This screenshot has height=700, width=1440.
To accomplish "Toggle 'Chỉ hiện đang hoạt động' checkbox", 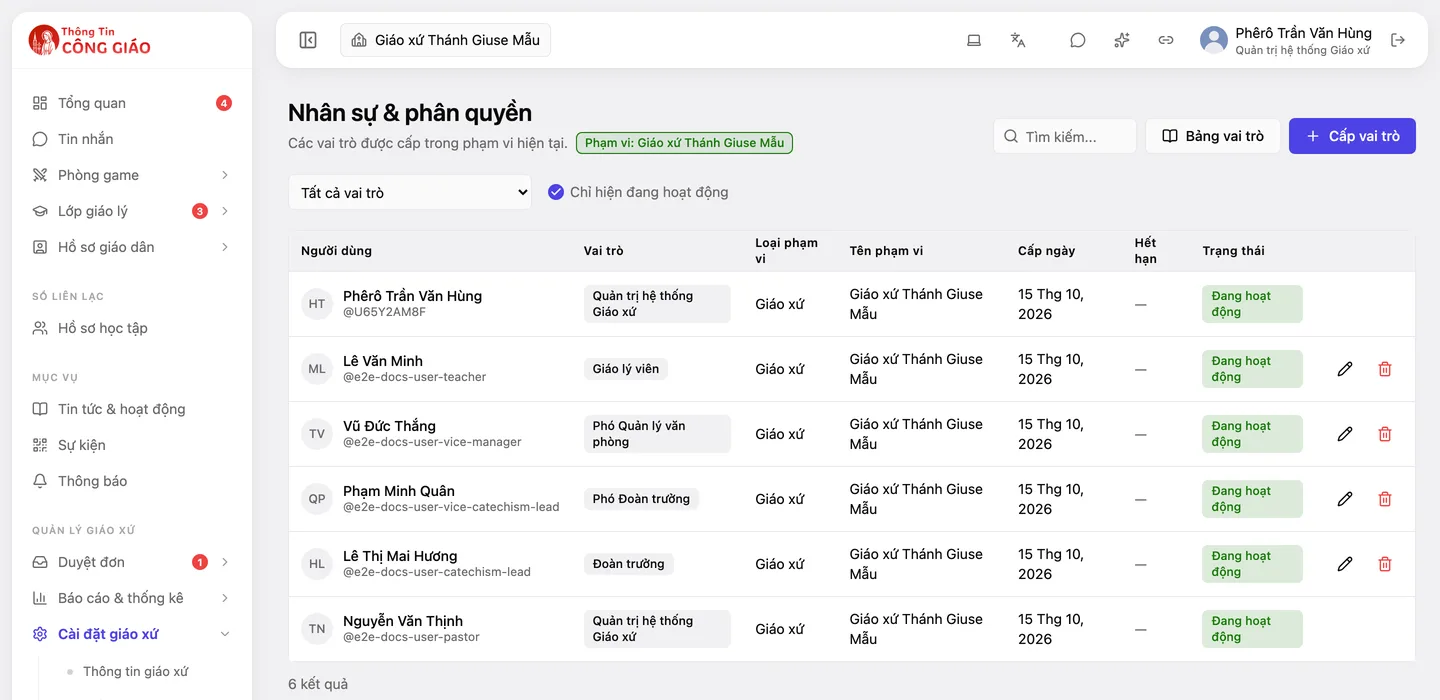I will coord(556,192).
